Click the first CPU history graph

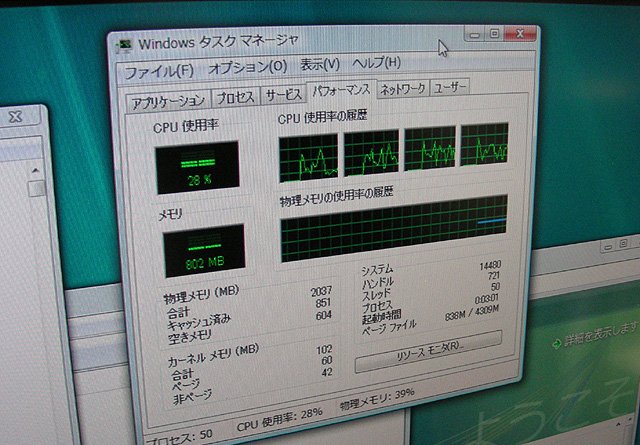point(309,158)
